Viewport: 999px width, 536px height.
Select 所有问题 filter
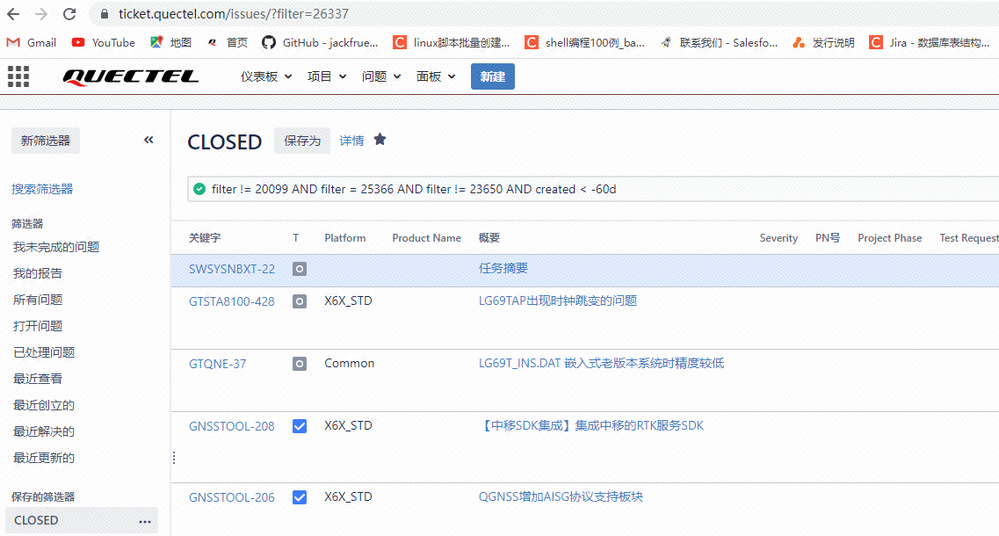(x=38, y=300)
